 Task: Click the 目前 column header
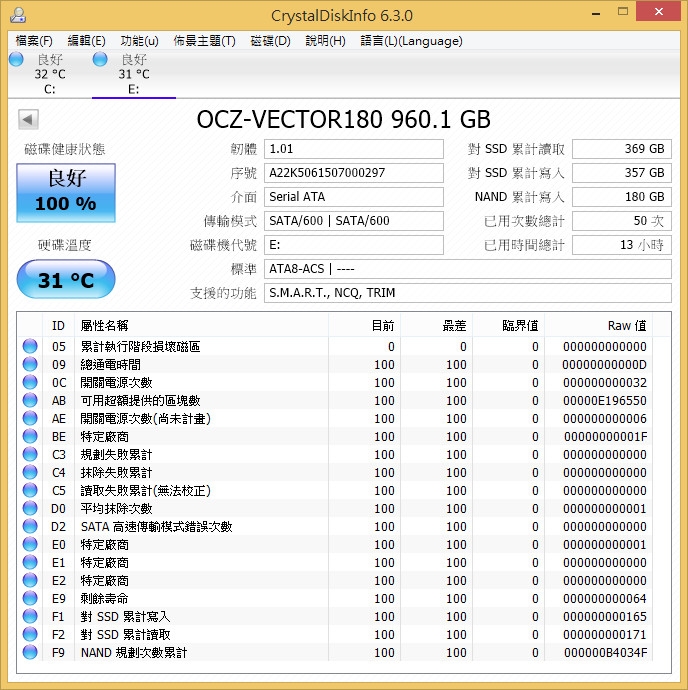click(x=364, y=326)
